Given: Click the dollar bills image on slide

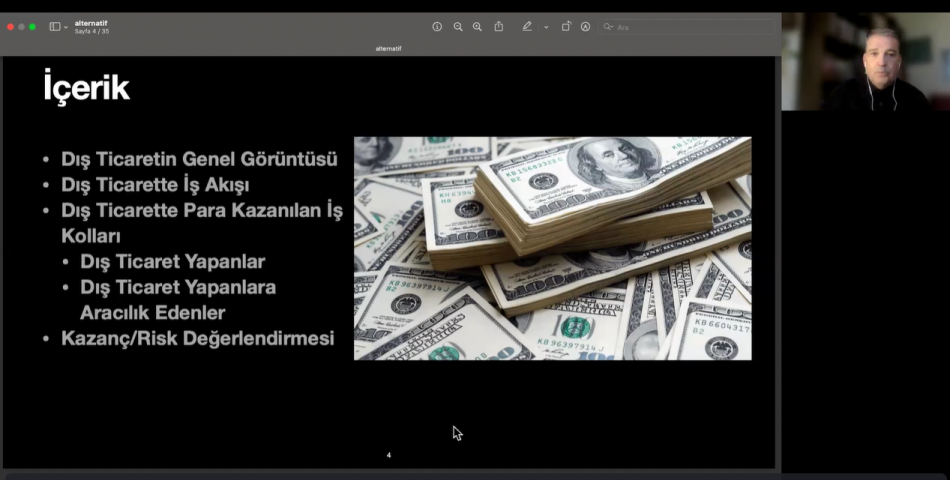Looking at the screenshot, I should coord(552,248).
